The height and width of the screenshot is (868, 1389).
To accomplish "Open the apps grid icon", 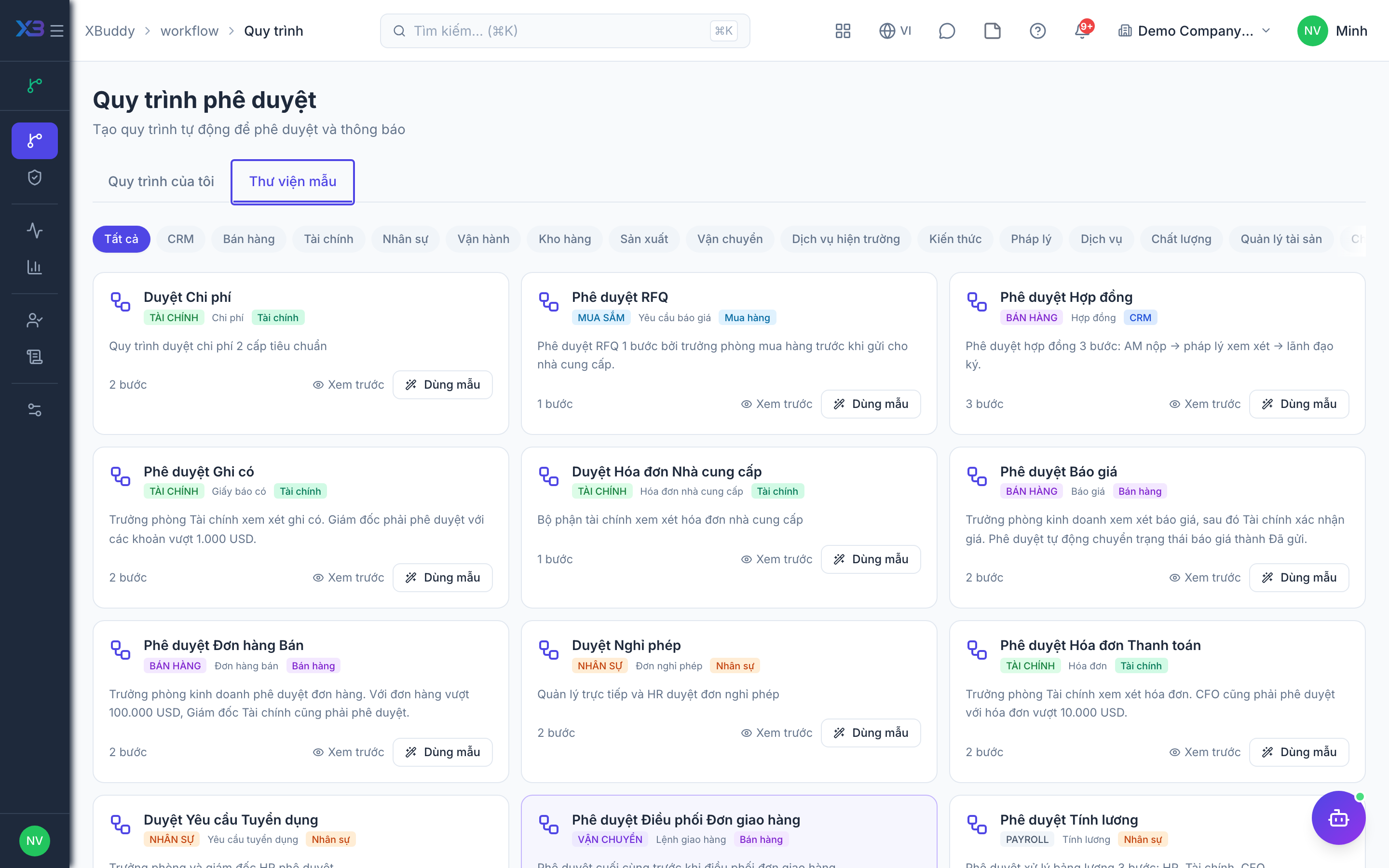I will [x=843, y=30].
